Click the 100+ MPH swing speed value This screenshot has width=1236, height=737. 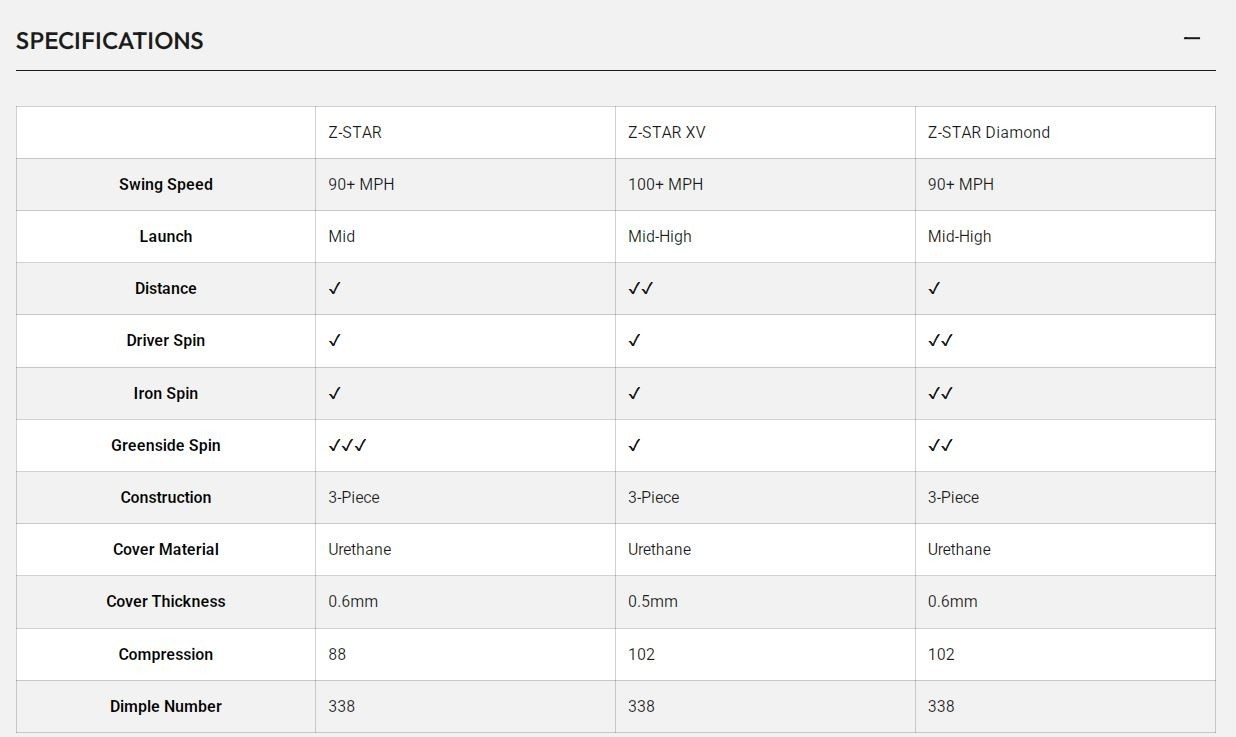point(666,184)
